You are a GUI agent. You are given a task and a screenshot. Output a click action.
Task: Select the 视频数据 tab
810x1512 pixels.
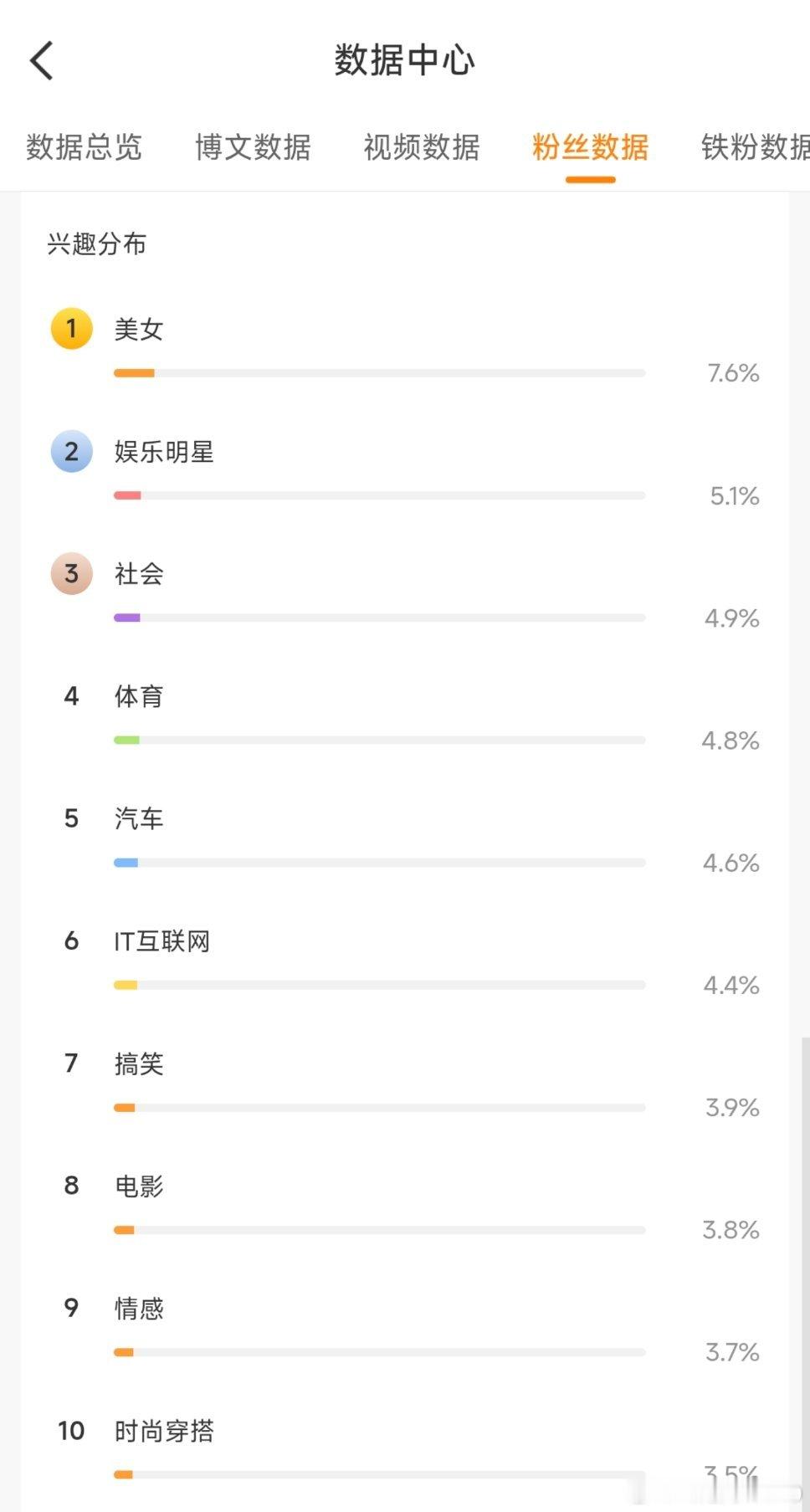pos(422,147)
